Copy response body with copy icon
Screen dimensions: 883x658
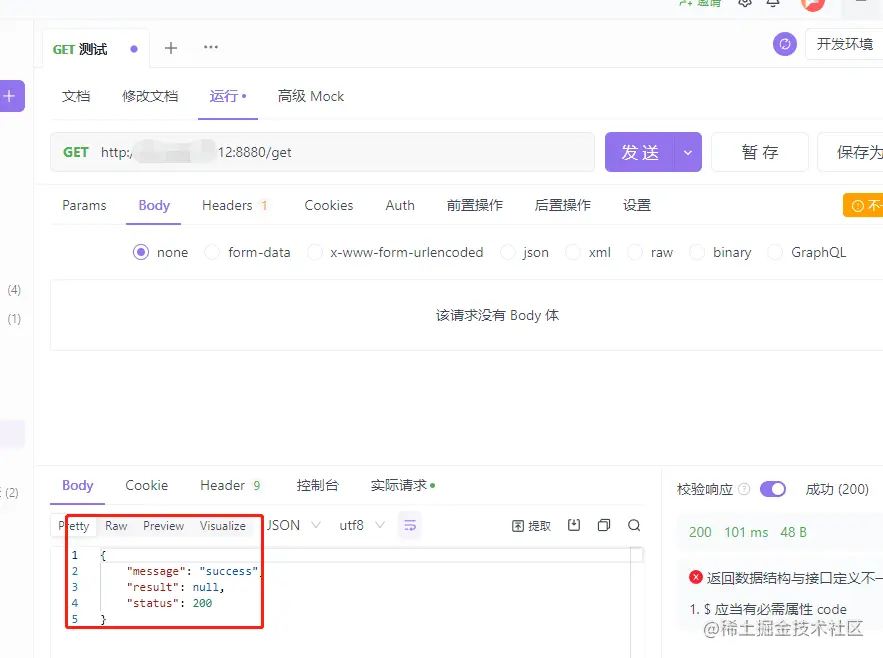click(x=604, y=525)
